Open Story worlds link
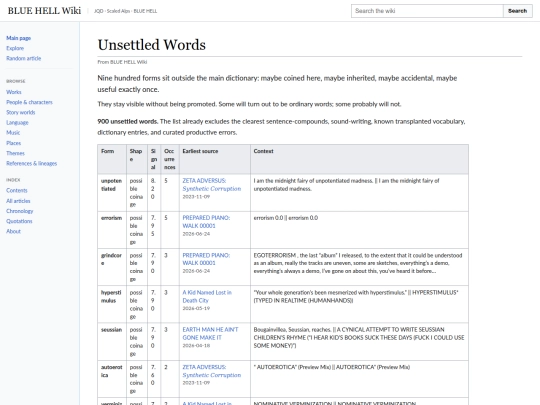Image resolution: width=540 pixels, height=405 pixels. point(21,112)
